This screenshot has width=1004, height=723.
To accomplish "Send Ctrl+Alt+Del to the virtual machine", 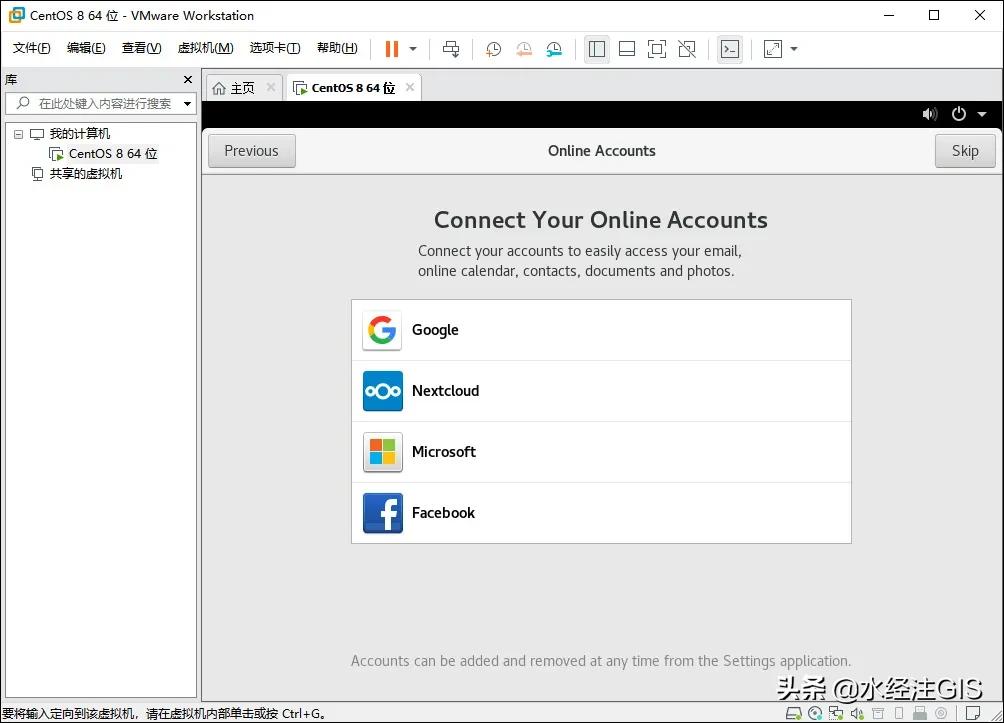I will pos(451,49).
